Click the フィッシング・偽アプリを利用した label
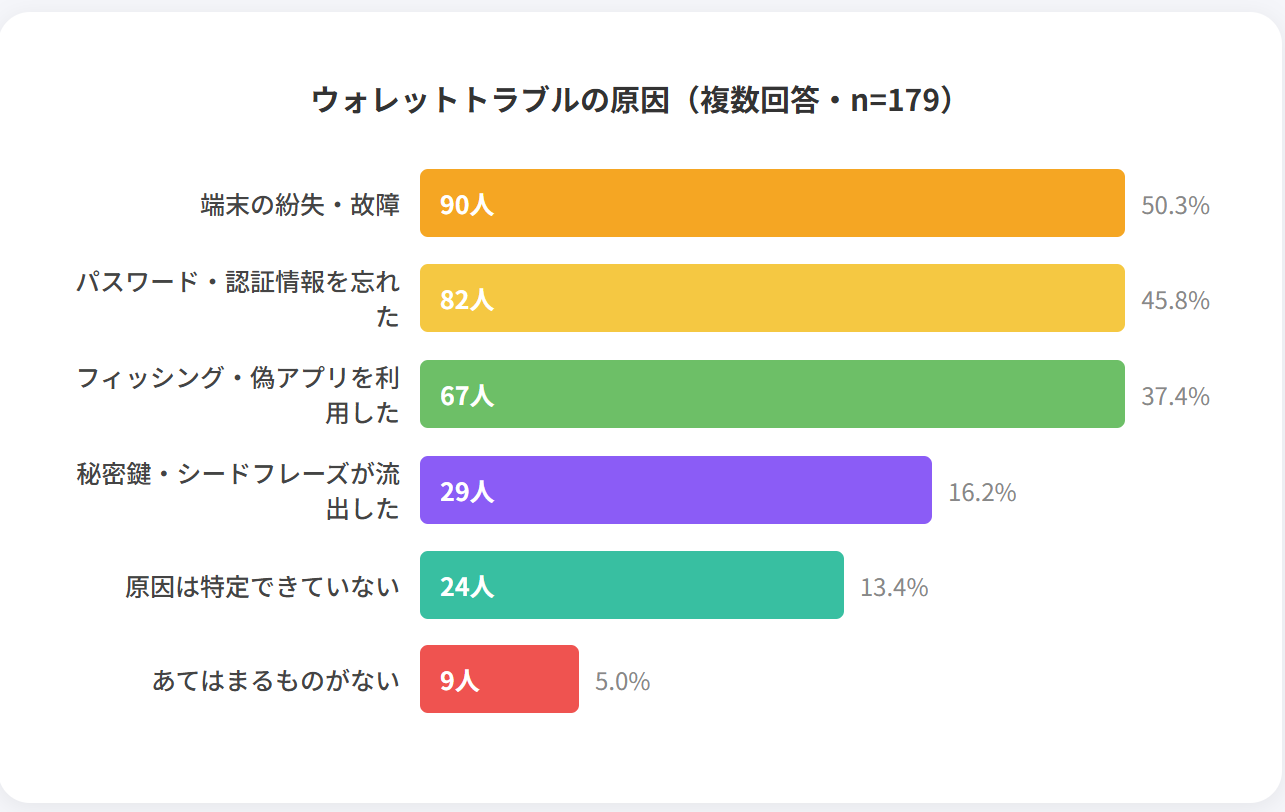The image size is (1285, 812). click(x=238, y=395)
